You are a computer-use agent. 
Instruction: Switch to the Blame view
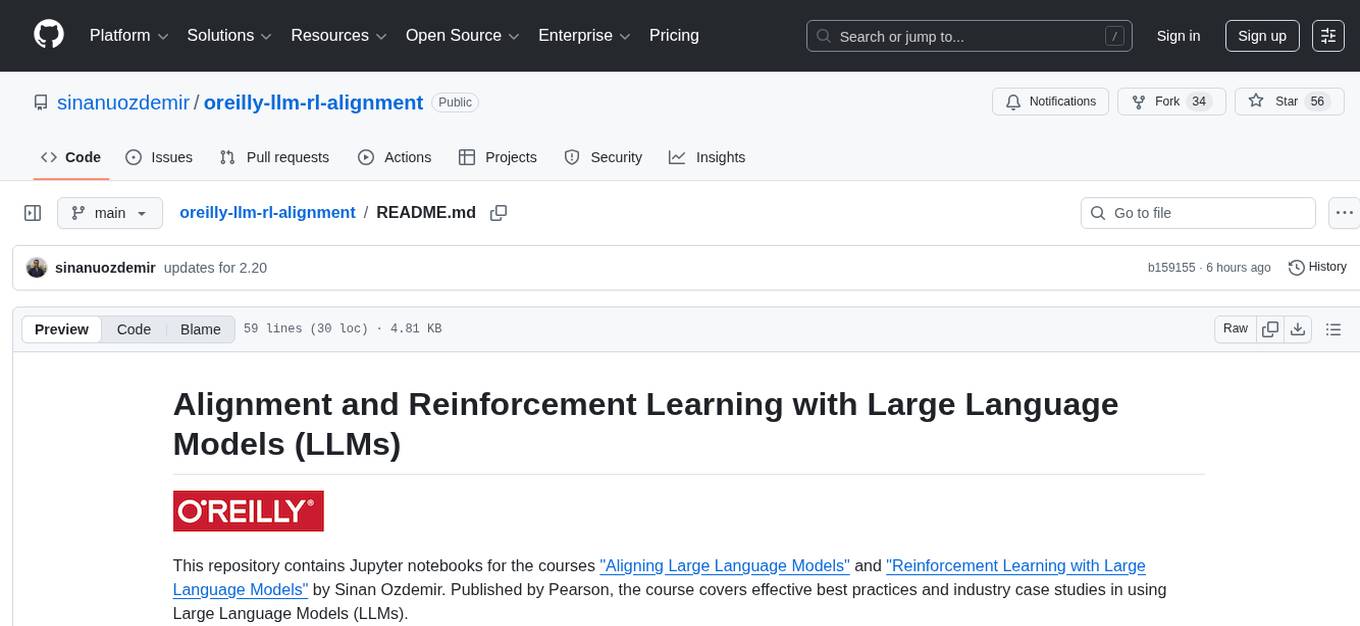(200, 329)
